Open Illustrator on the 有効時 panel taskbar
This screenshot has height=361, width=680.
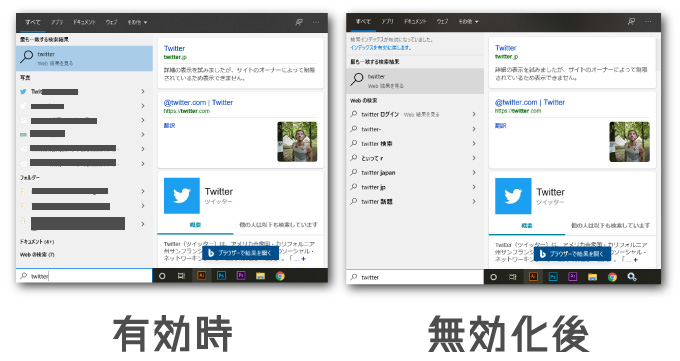click(x=202, y=276)
